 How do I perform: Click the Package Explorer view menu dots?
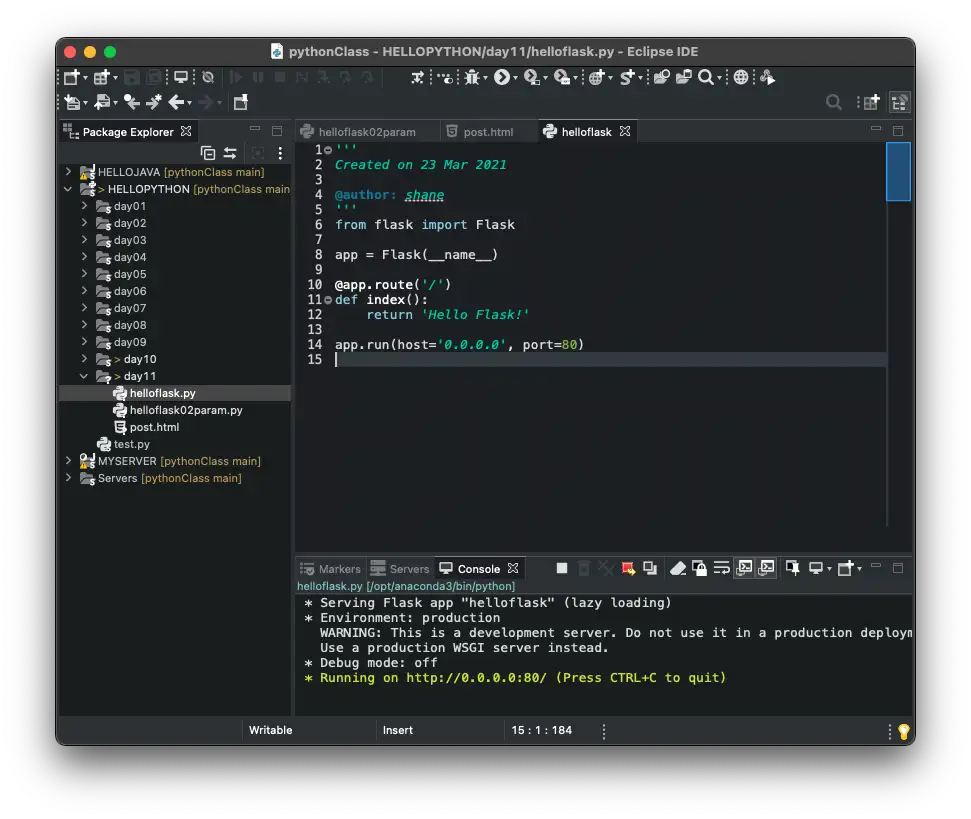click(x=280, y=153)
